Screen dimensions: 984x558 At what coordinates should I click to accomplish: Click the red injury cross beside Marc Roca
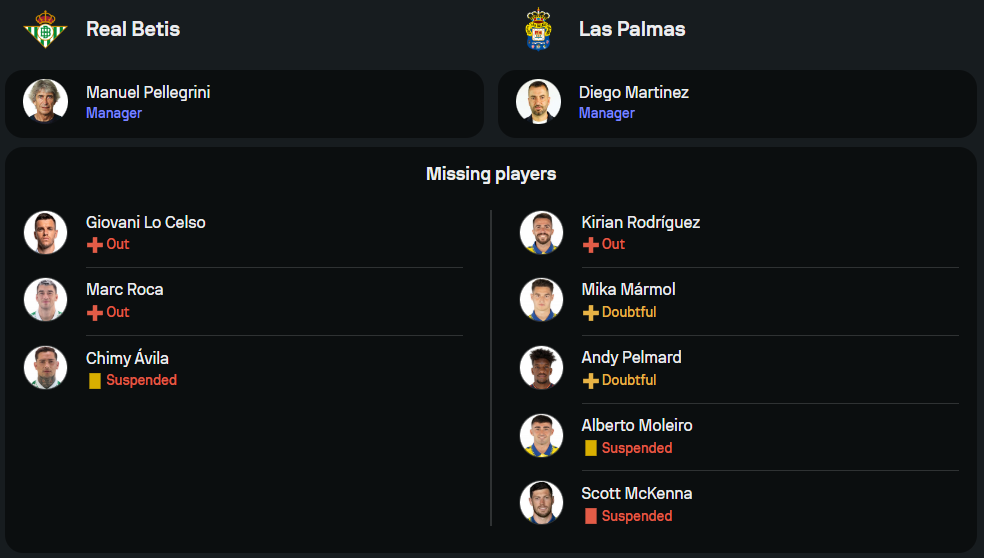click(95, 313)
